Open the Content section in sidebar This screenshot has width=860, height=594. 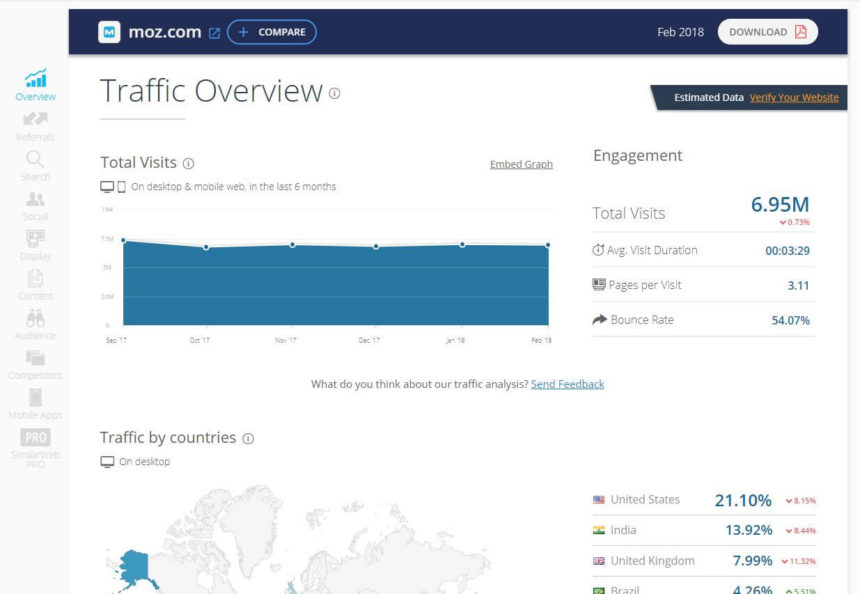[x=35, y=285]
